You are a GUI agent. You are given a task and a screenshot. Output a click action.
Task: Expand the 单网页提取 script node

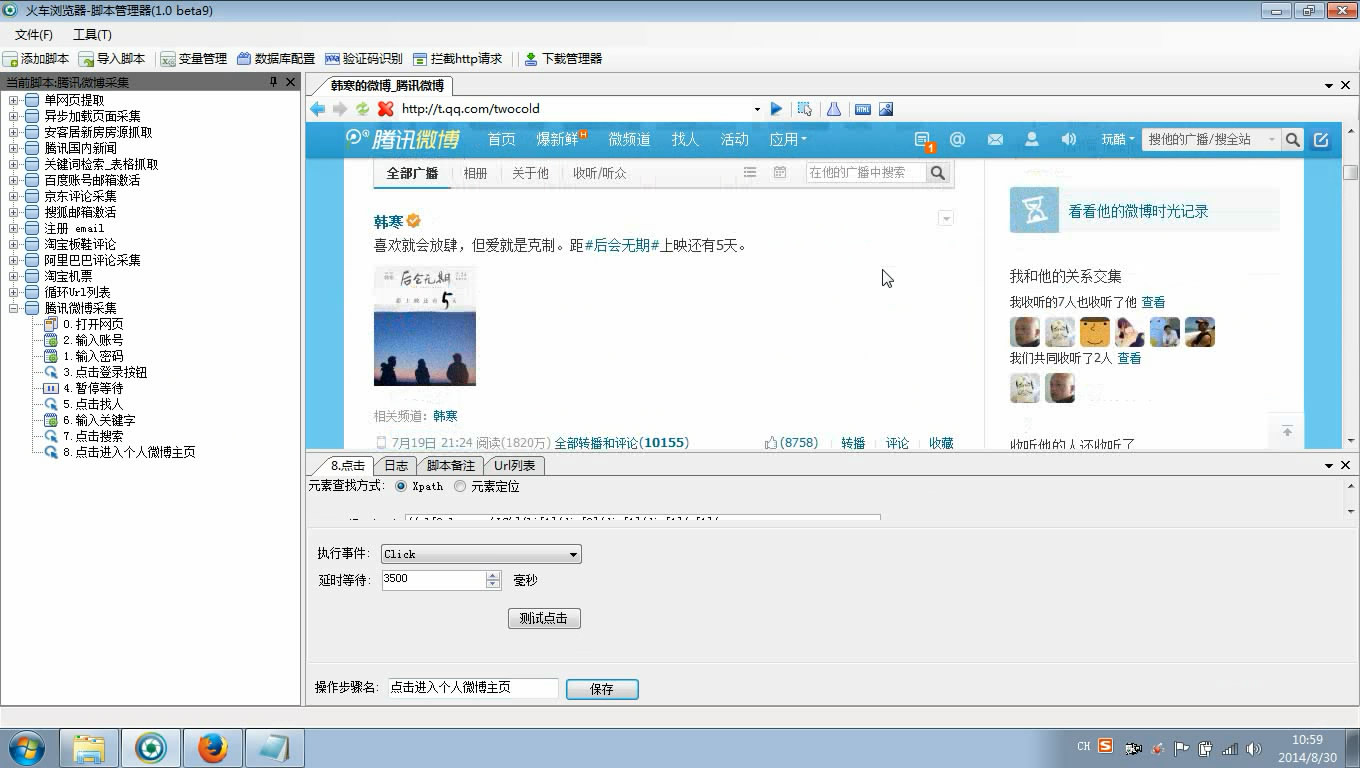click(x=14, y=100)
